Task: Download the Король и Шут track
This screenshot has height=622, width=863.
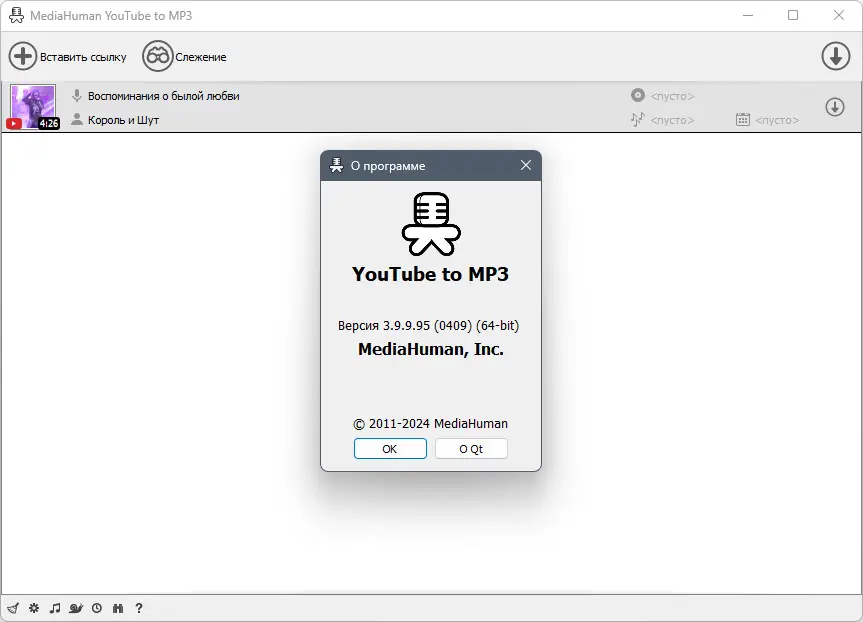Action: (x=835, y=107)
